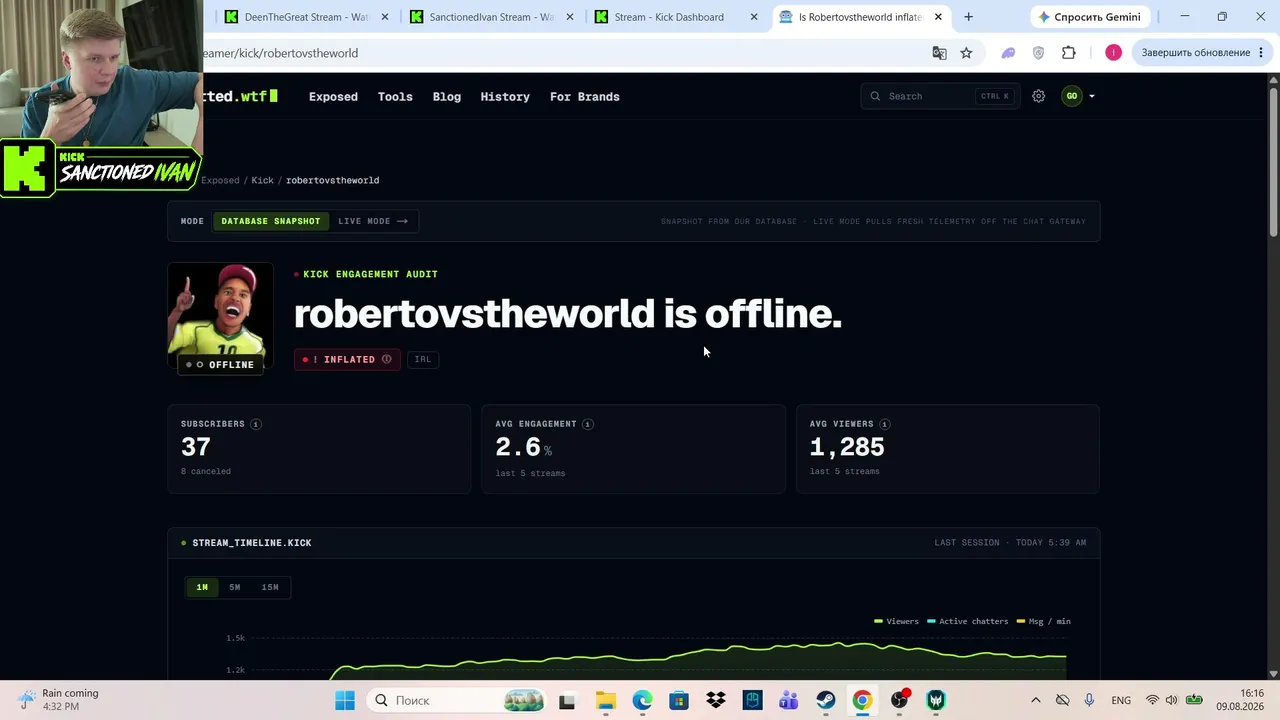Click the IRL category tag

point(423,359)
